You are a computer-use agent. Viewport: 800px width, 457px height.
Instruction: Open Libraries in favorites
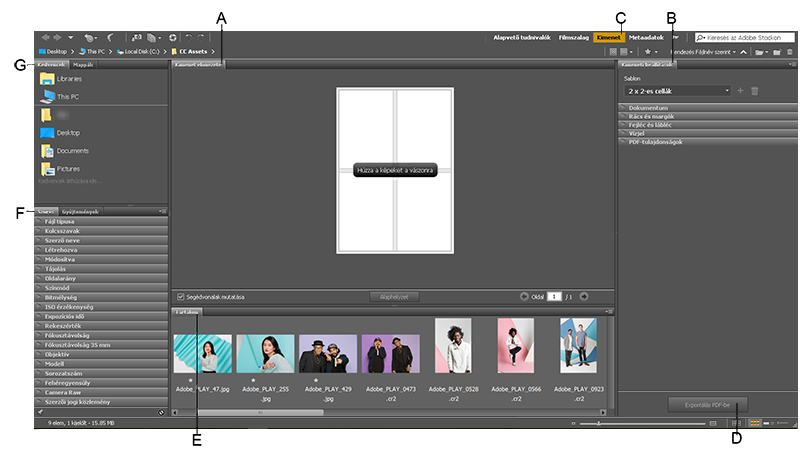tap(61, 79)
